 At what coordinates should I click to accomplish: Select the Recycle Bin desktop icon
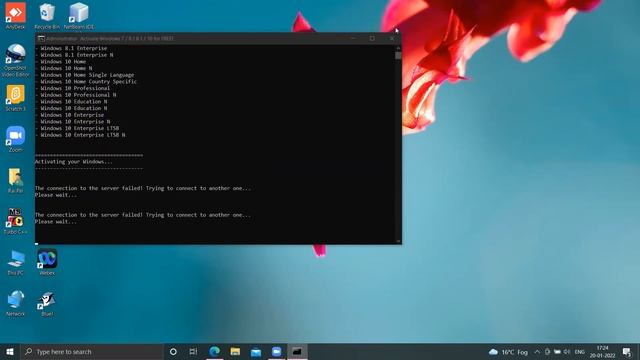[x=47, y=16]
